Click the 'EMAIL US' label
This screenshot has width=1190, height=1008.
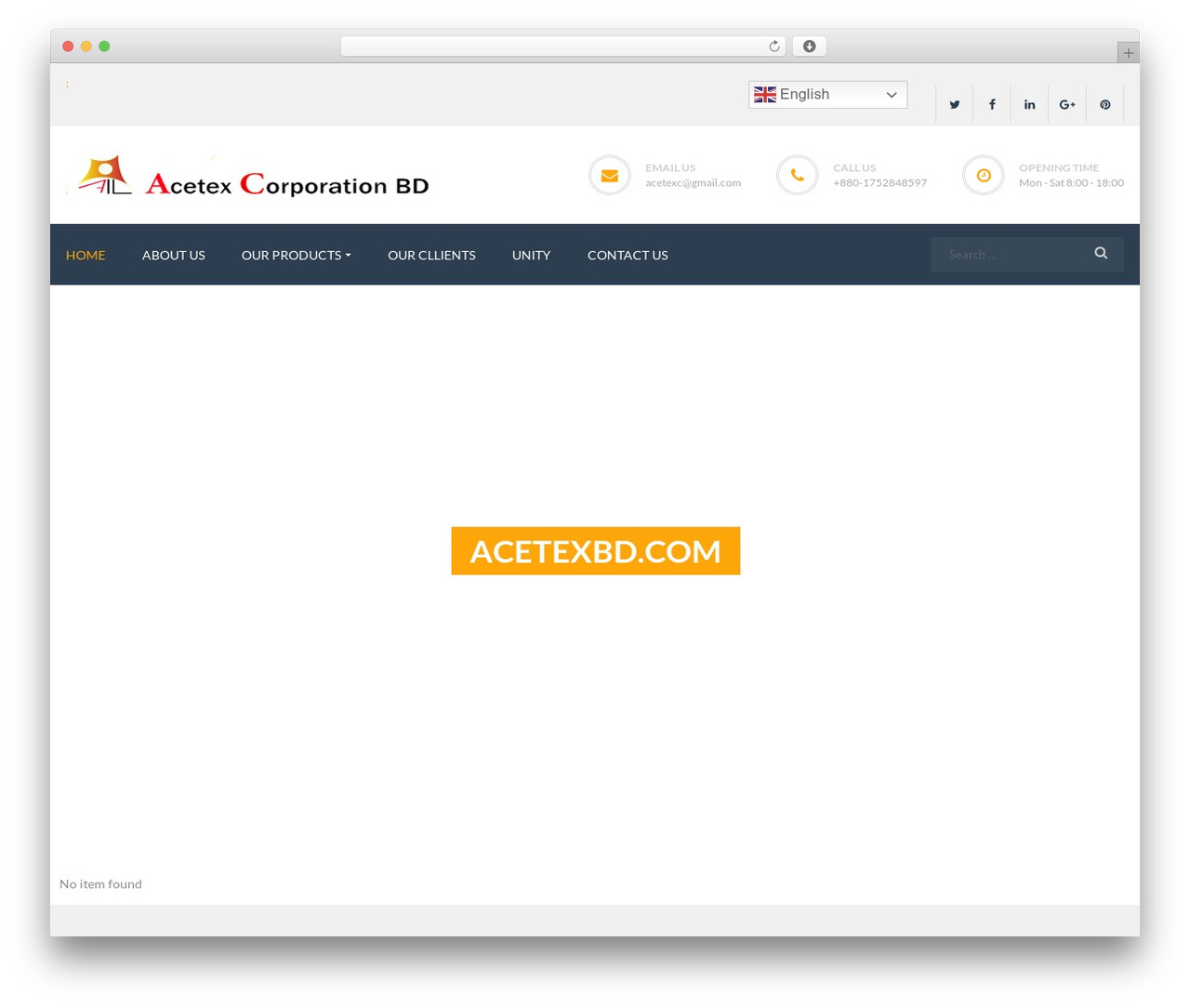pos(670,168)
